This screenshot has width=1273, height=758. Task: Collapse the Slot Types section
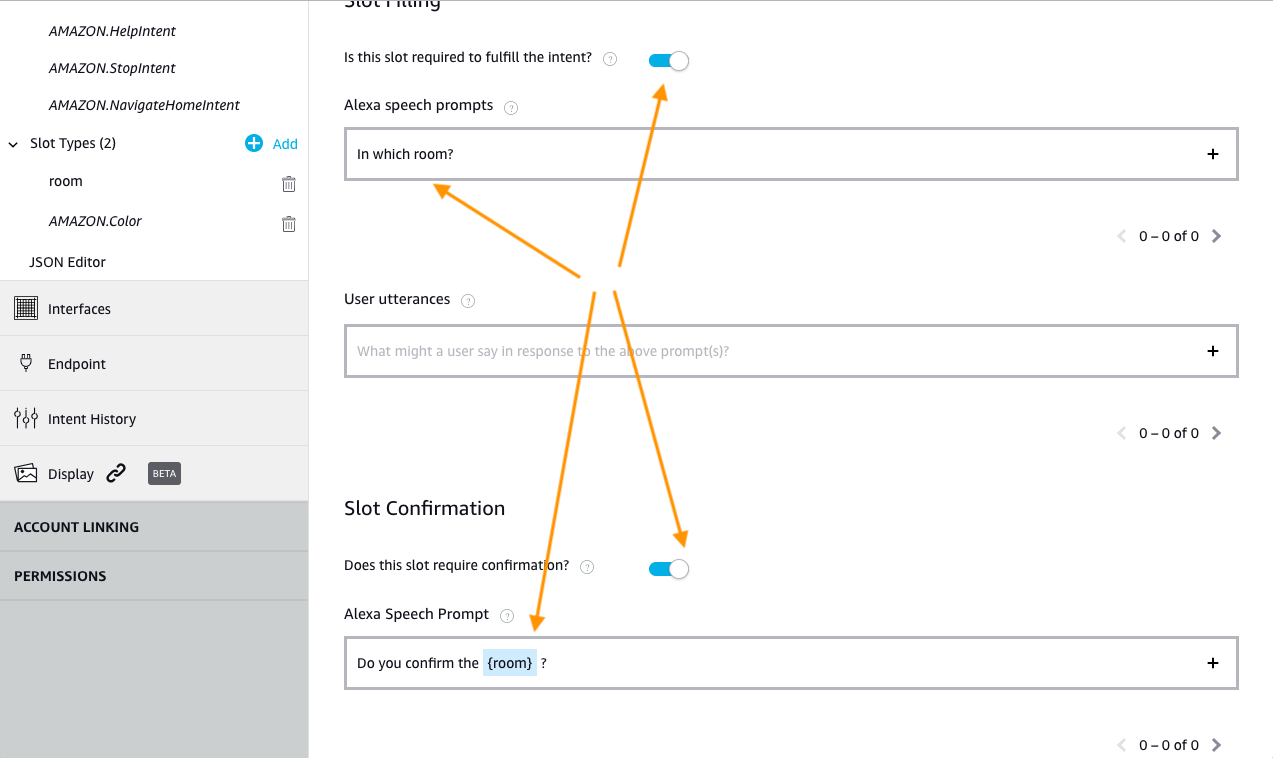pyautogui.click(x=13, y=144)
